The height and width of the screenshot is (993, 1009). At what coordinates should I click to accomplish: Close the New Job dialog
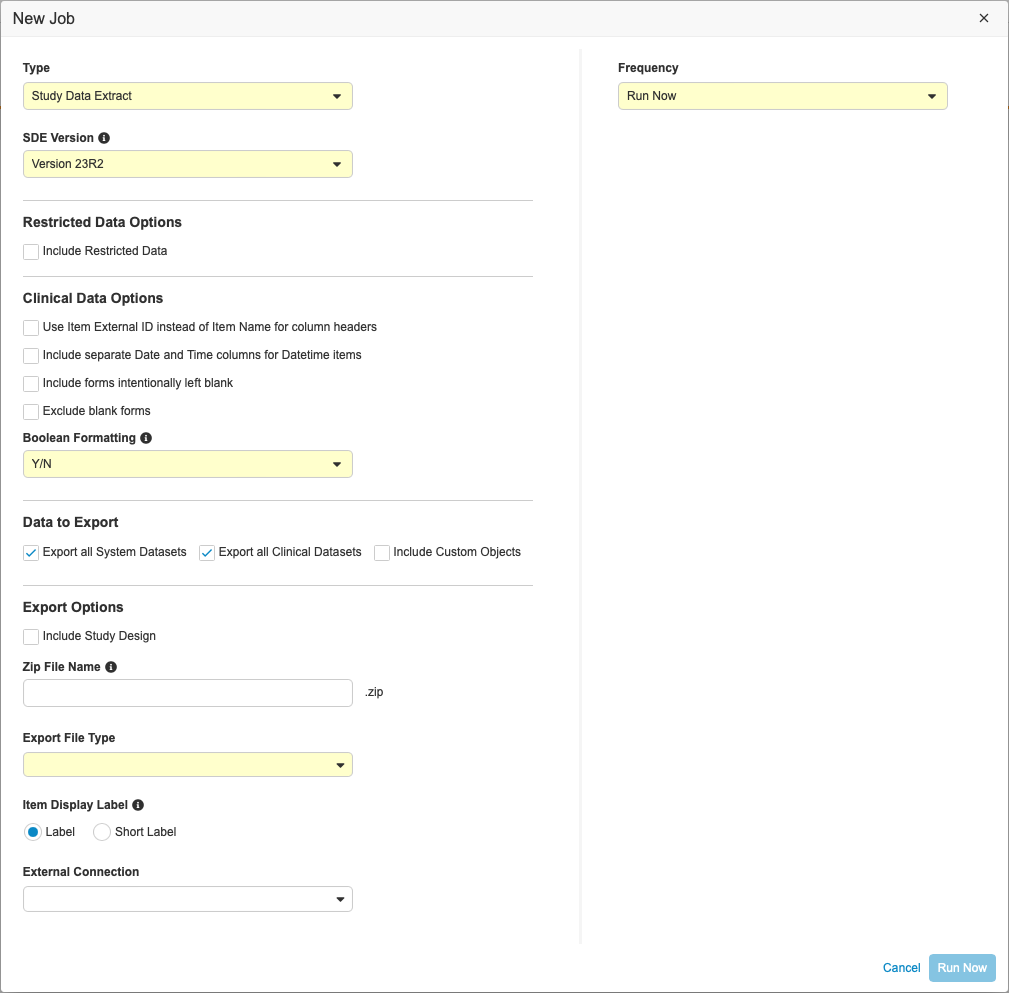[984, 19]
